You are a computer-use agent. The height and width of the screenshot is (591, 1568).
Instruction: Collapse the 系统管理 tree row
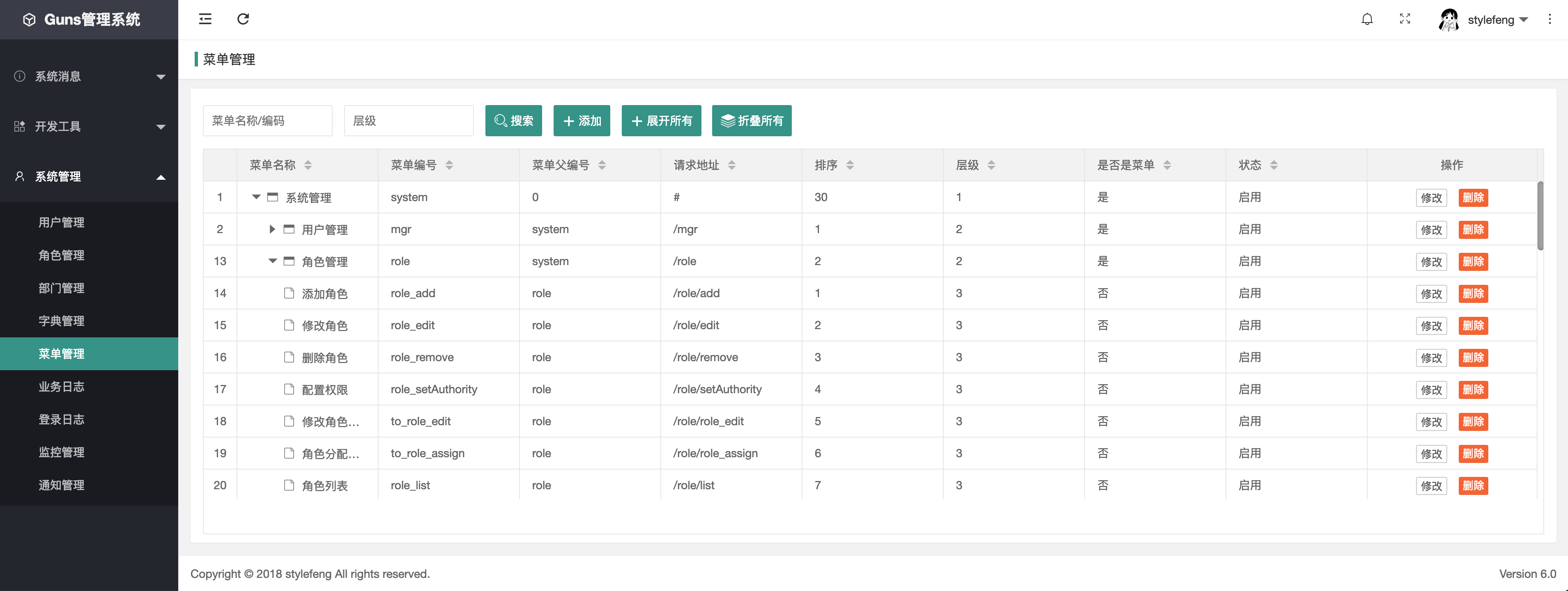click(256, 197)
